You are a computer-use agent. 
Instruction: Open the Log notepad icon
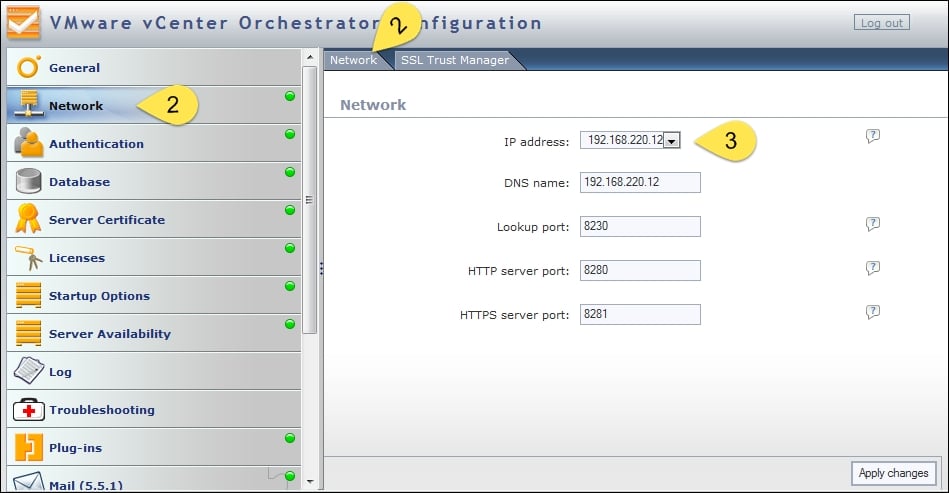pos(28,371)
